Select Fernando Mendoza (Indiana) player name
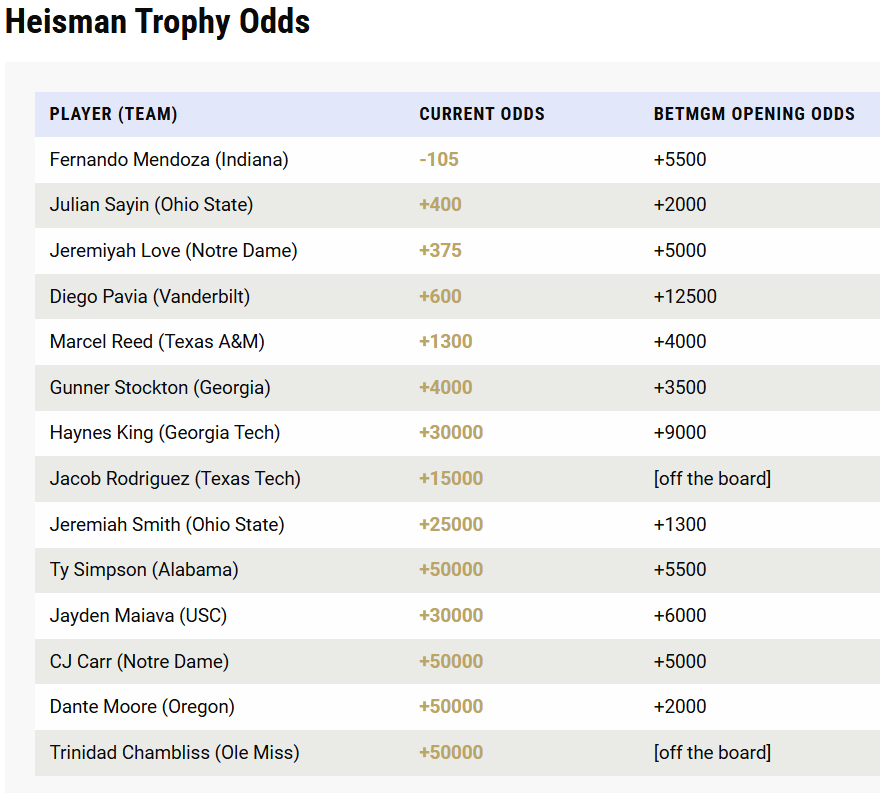Screen dimensions: 880x793 [x=169, y=159]
